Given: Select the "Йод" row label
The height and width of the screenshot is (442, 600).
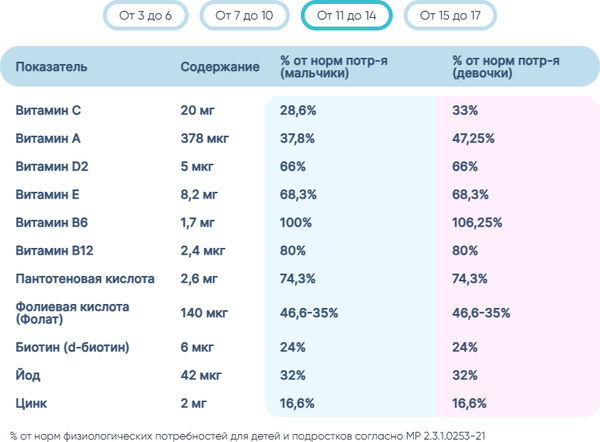Looking at the screenshot, I should pos(28,376).
